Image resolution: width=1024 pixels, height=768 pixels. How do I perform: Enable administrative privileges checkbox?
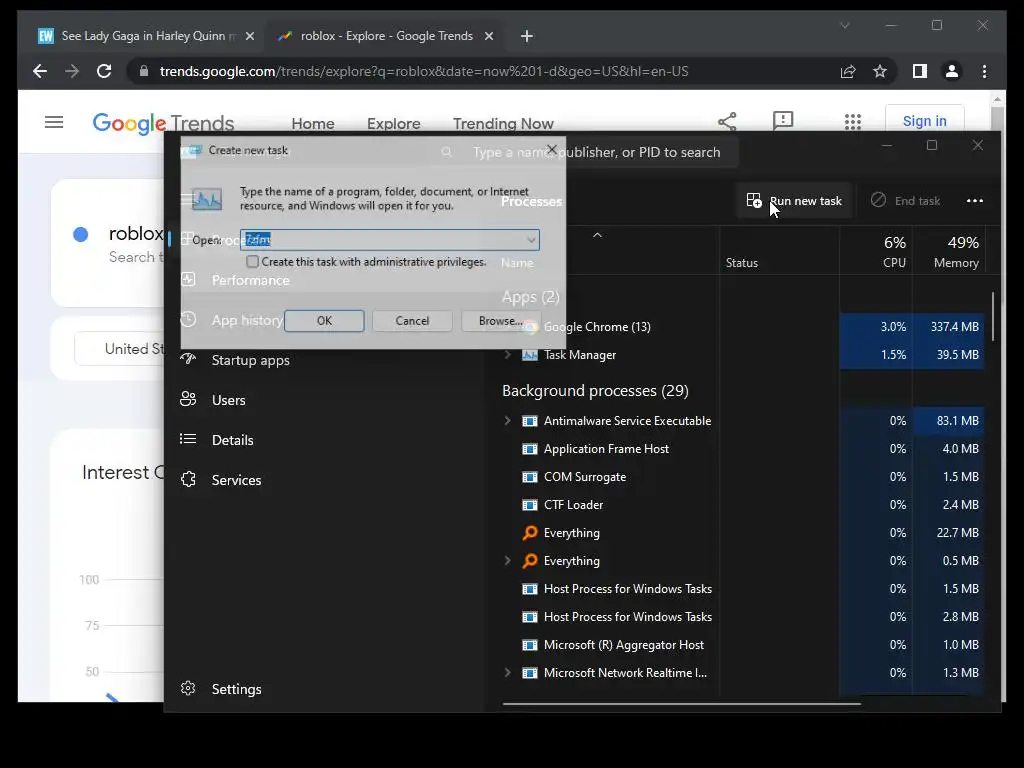pos(252,262)
